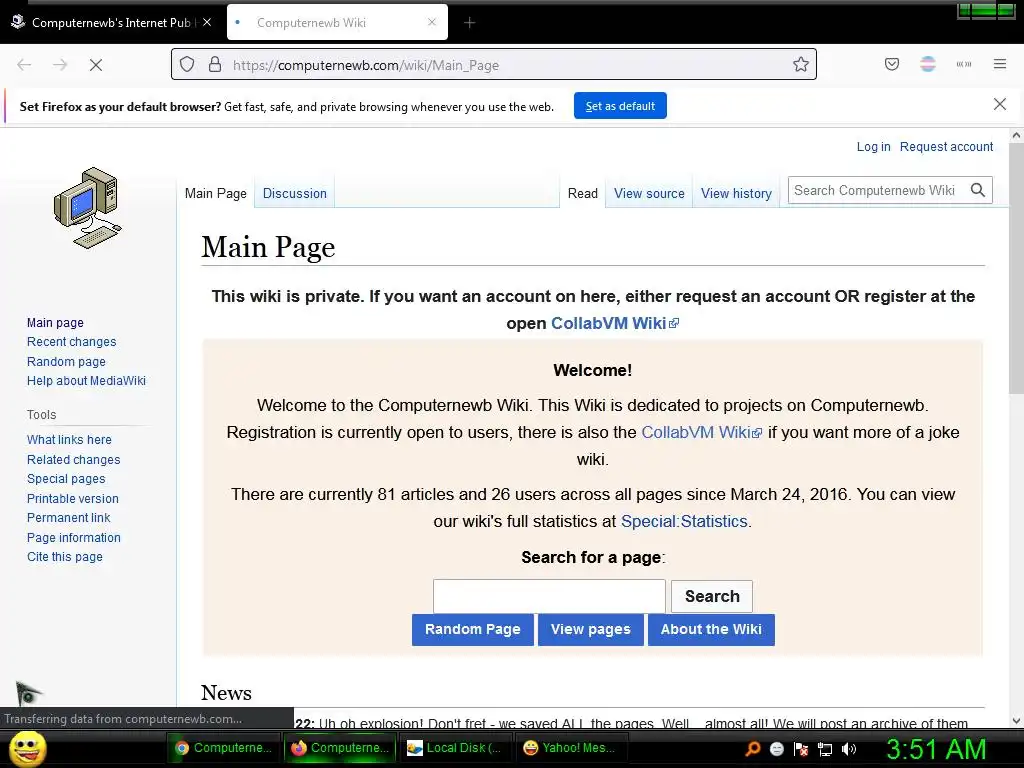Stop loading the page with the X button
The height and width of the screenshot is (768, 1024).
95,65
